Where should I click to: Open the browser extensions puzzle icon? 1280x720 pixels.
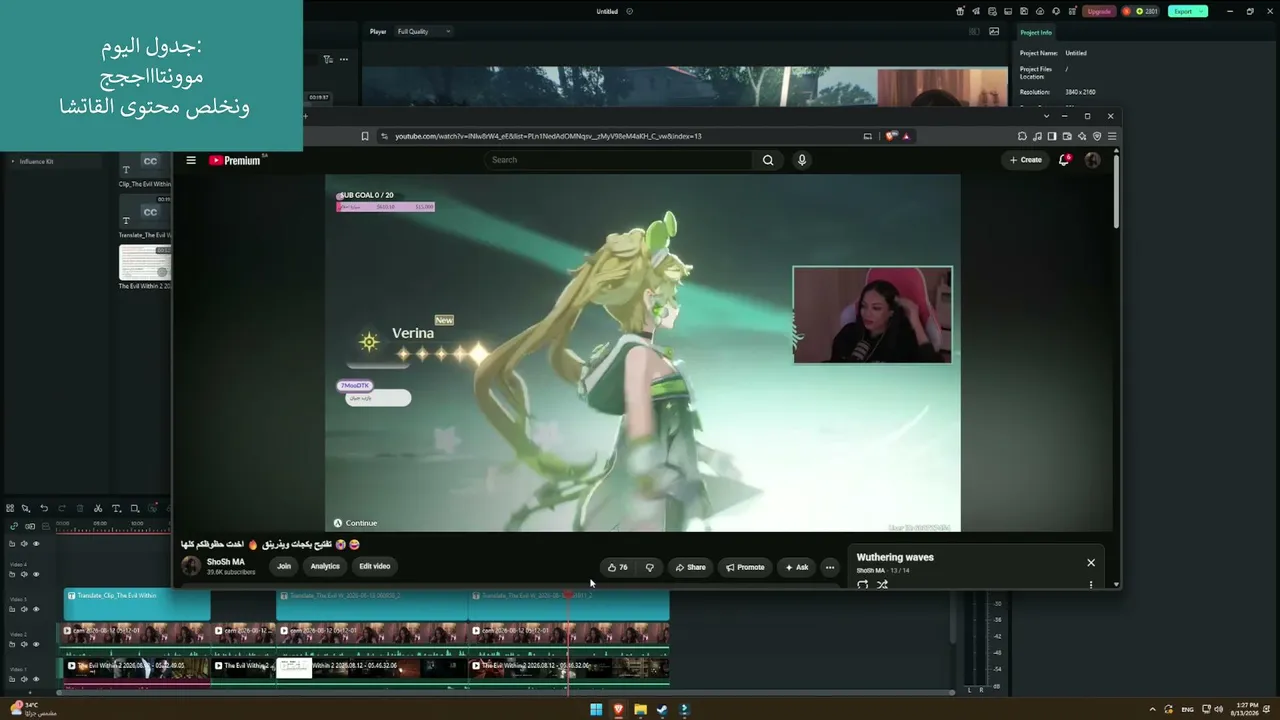[1022, 136]
